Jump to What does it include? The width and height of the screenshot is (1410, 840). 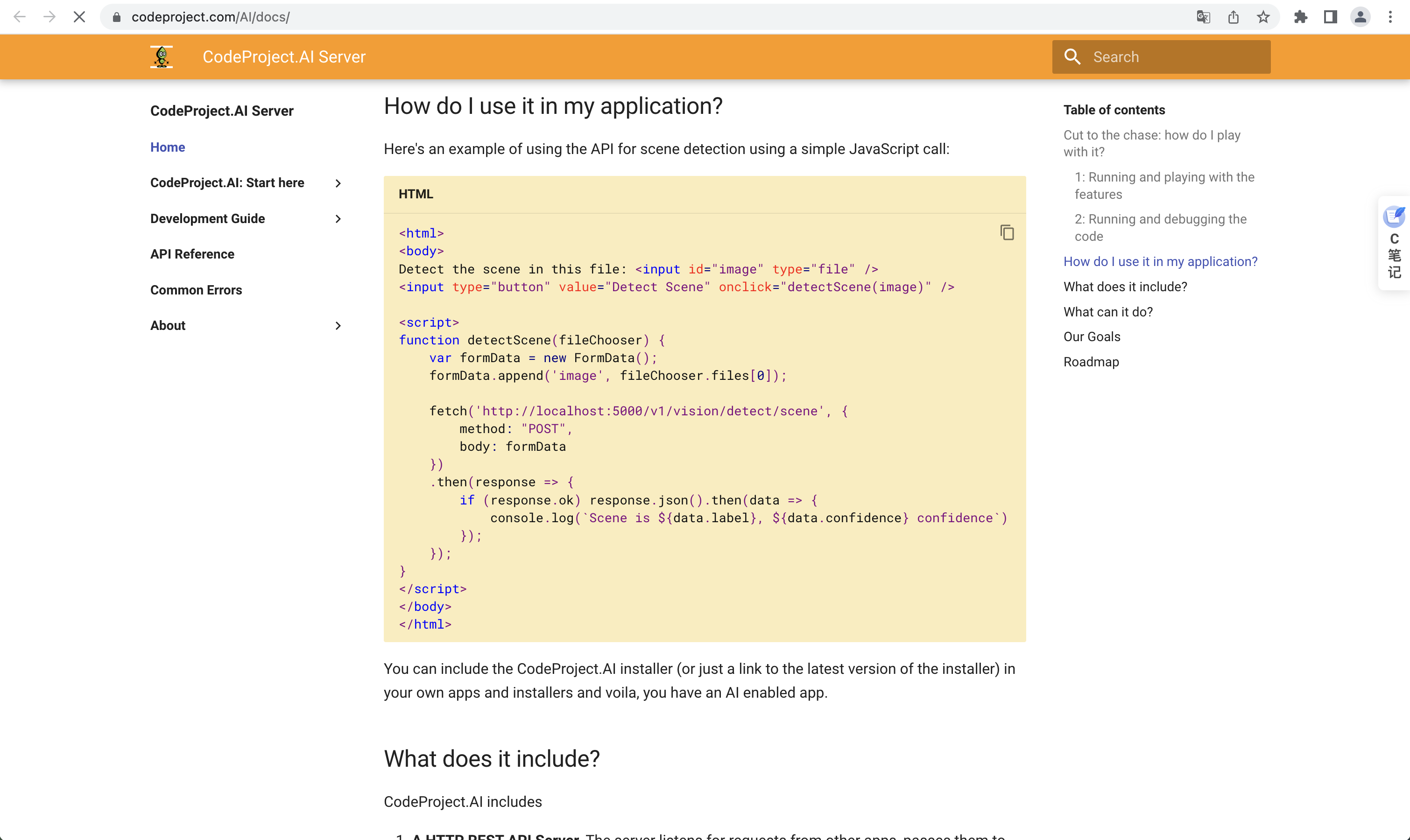(1125, 287)
